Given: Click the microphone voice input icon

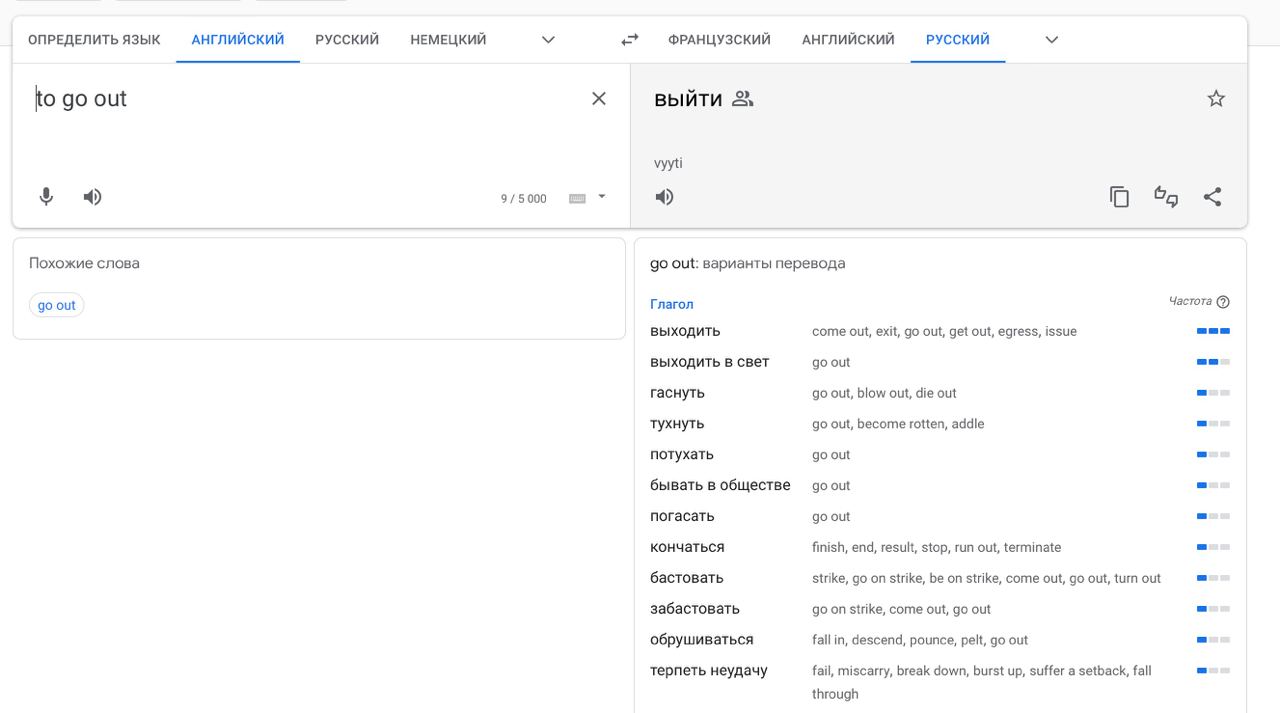Looking at the screenshot, I should 46,197.
